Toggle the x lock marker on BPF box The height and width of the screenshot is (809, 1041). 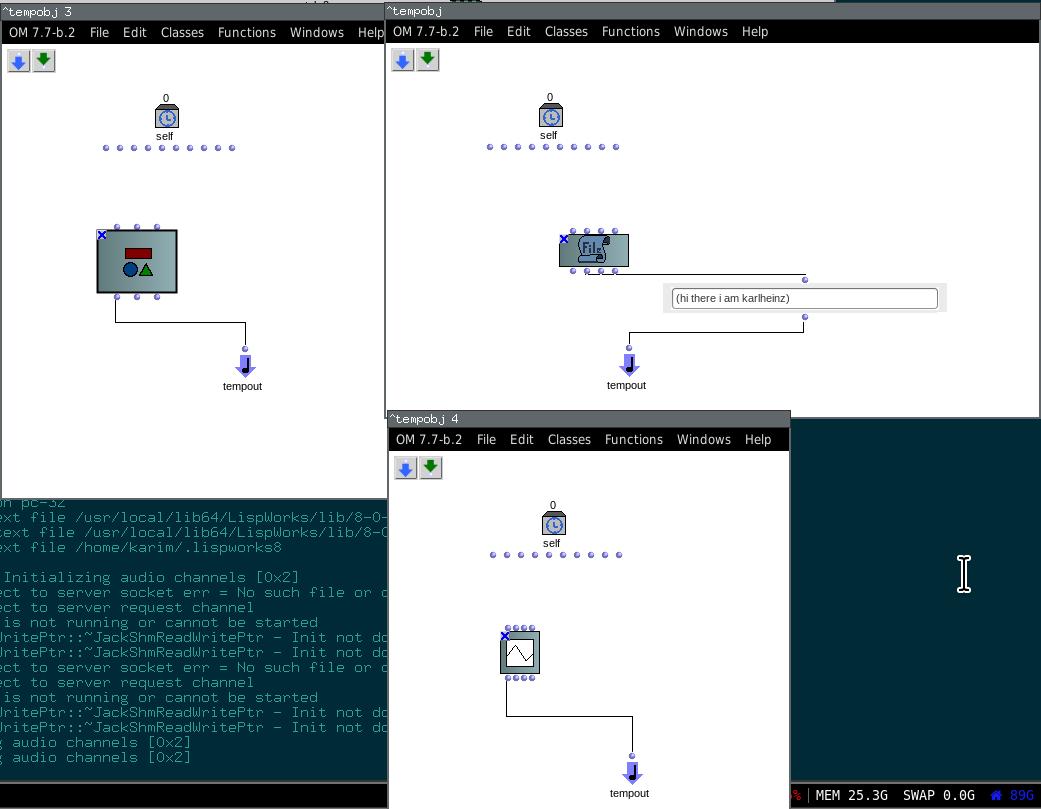coord(505,636)
